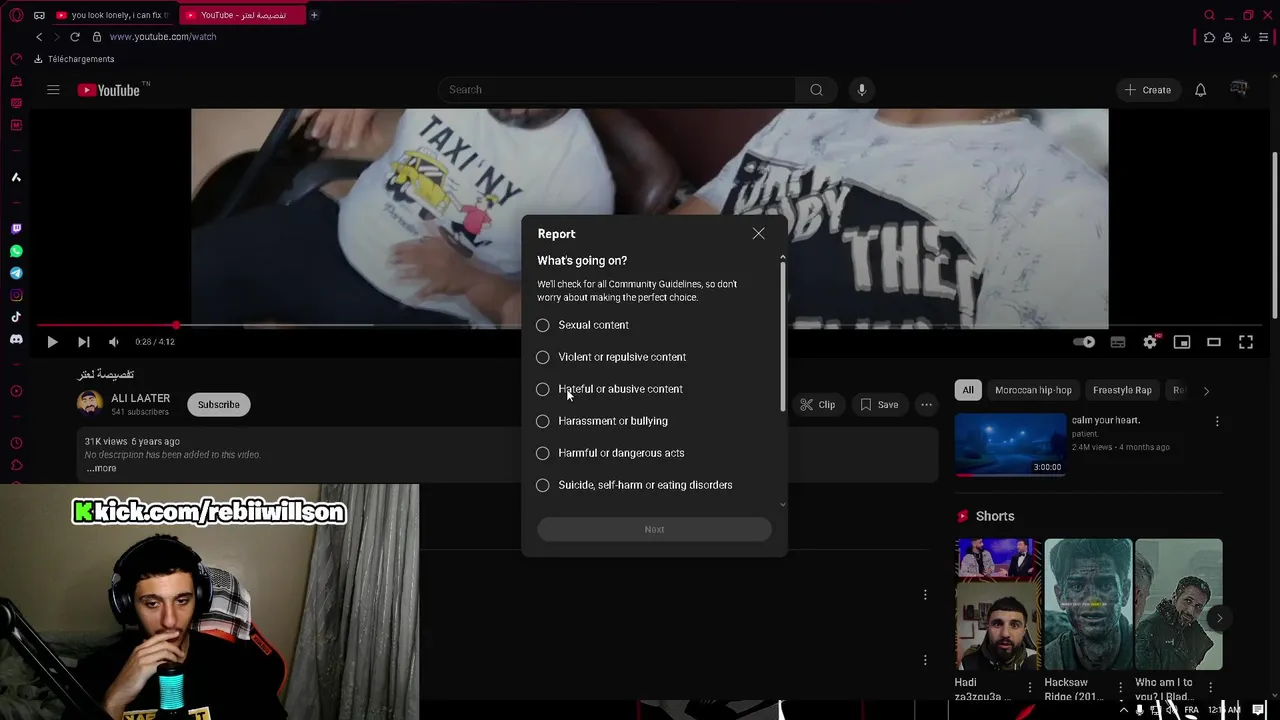1280x720 pixels.
Task: Show more filter chips arrow
Action: [x=1206, y=391]
